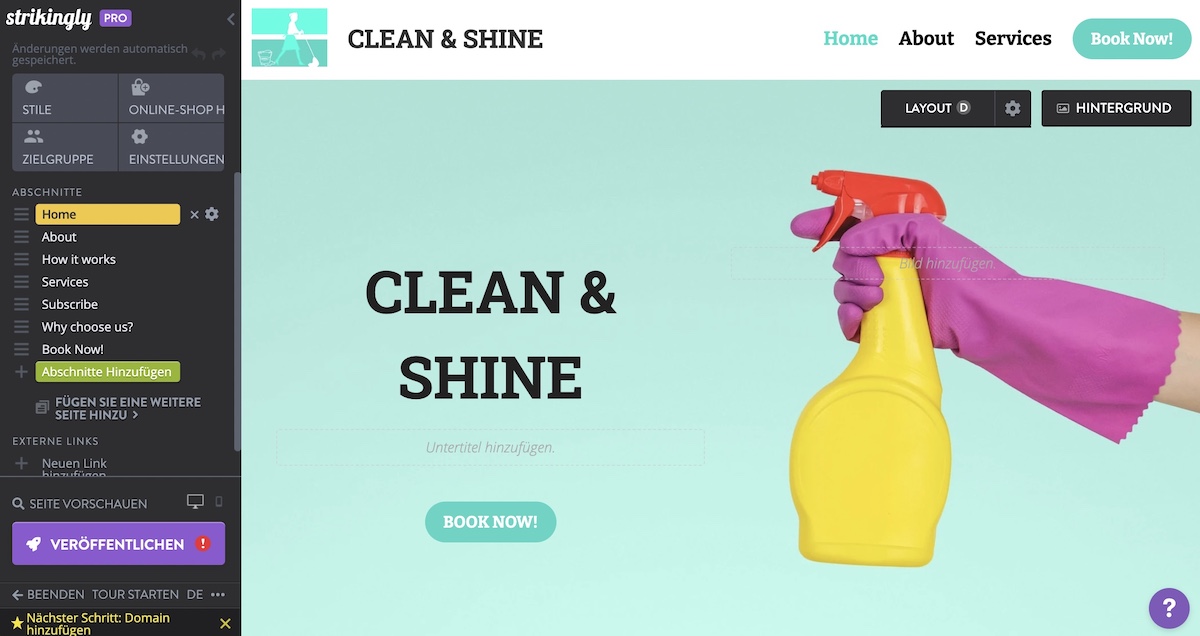Open Home section settings gear
Viewport: 1200px width, 636px height.
(x=212, y=214)
